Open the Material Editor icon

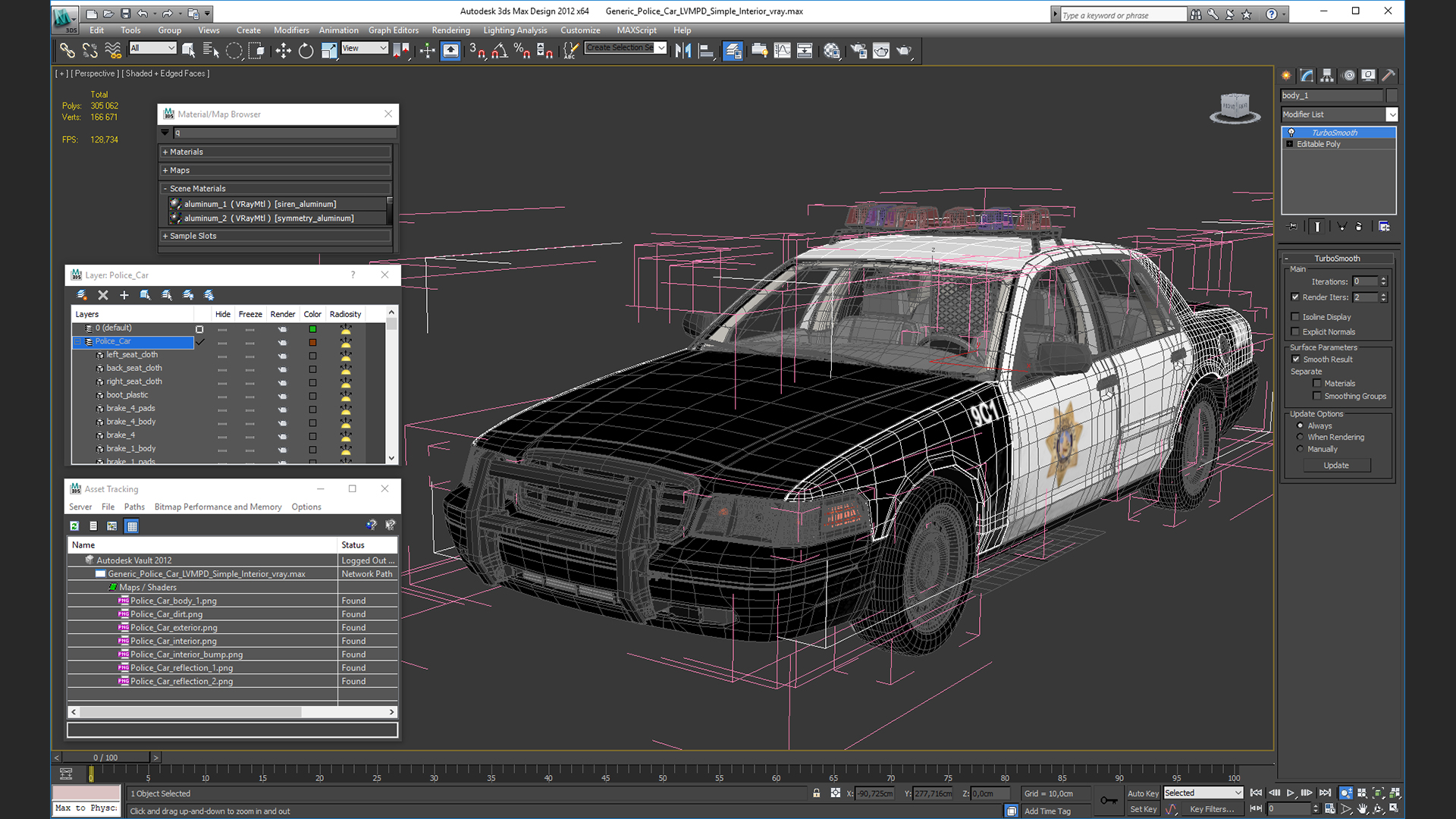click(x=832, y=51)
